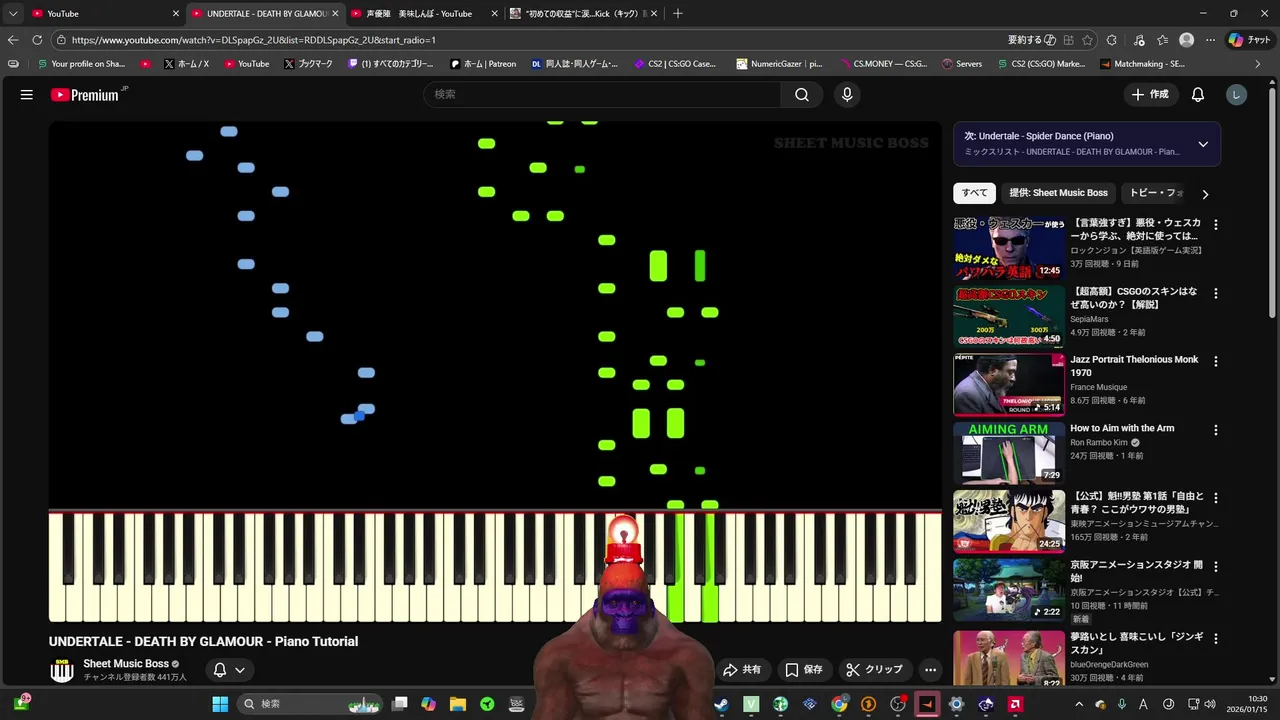This screenshot has height=720, width=1280.
Task: Open the Copilot チャット button
Action: [1250, 40]
